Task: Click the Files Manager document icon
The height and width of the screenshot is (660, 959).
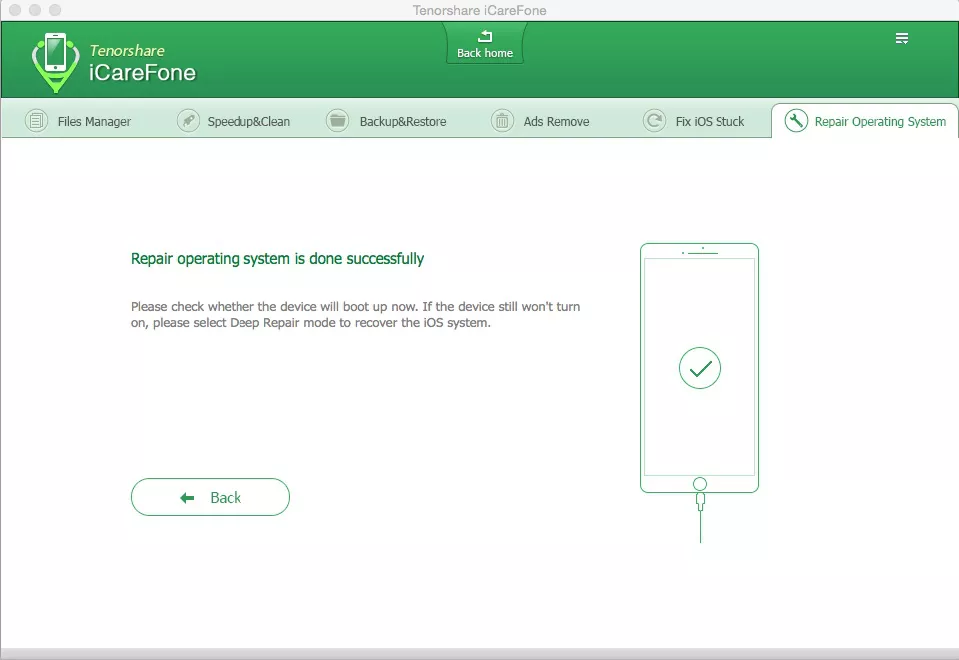Action: tap(37, 121)
